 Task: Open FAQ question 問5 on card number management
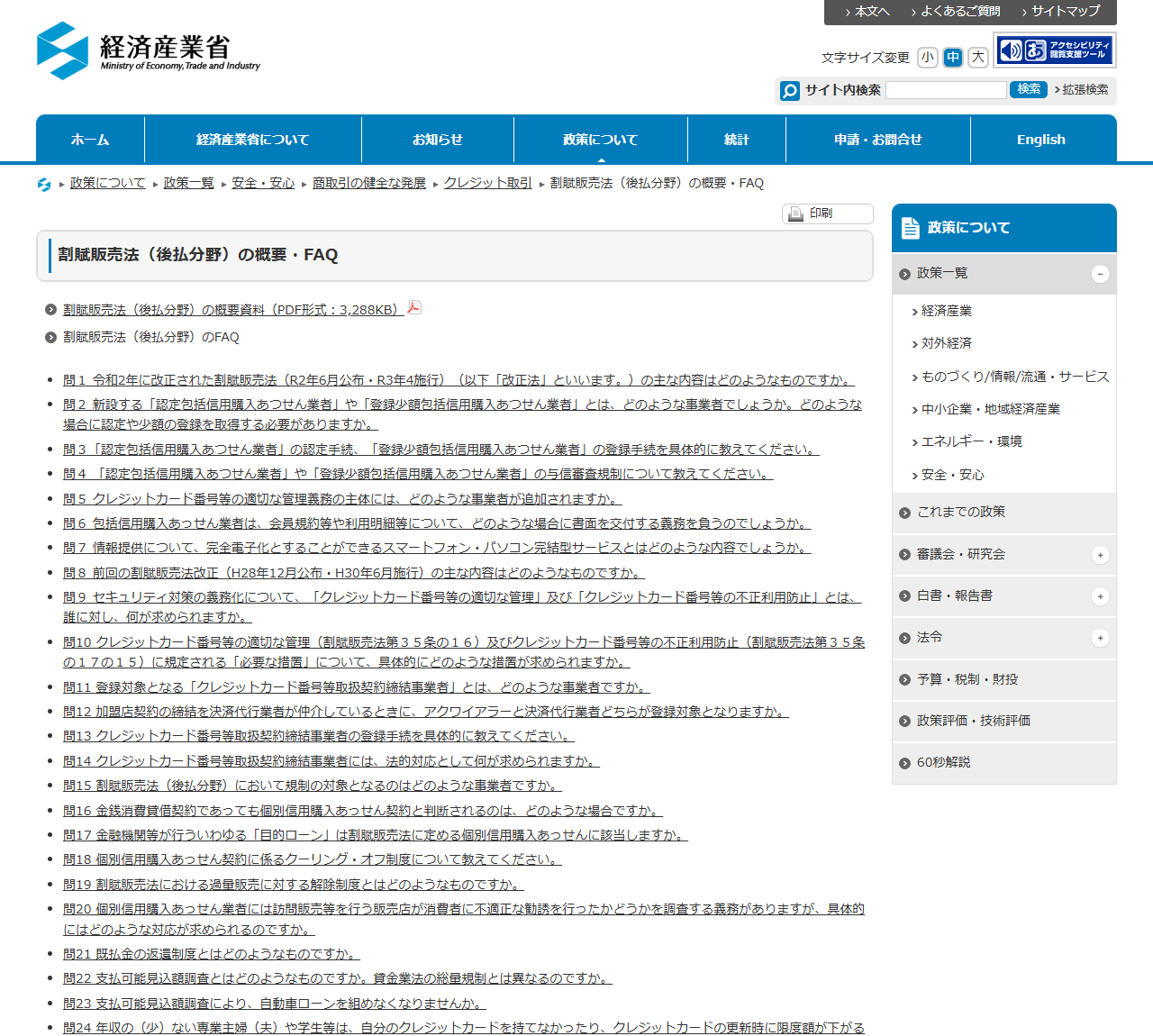(x=342, y=499)
